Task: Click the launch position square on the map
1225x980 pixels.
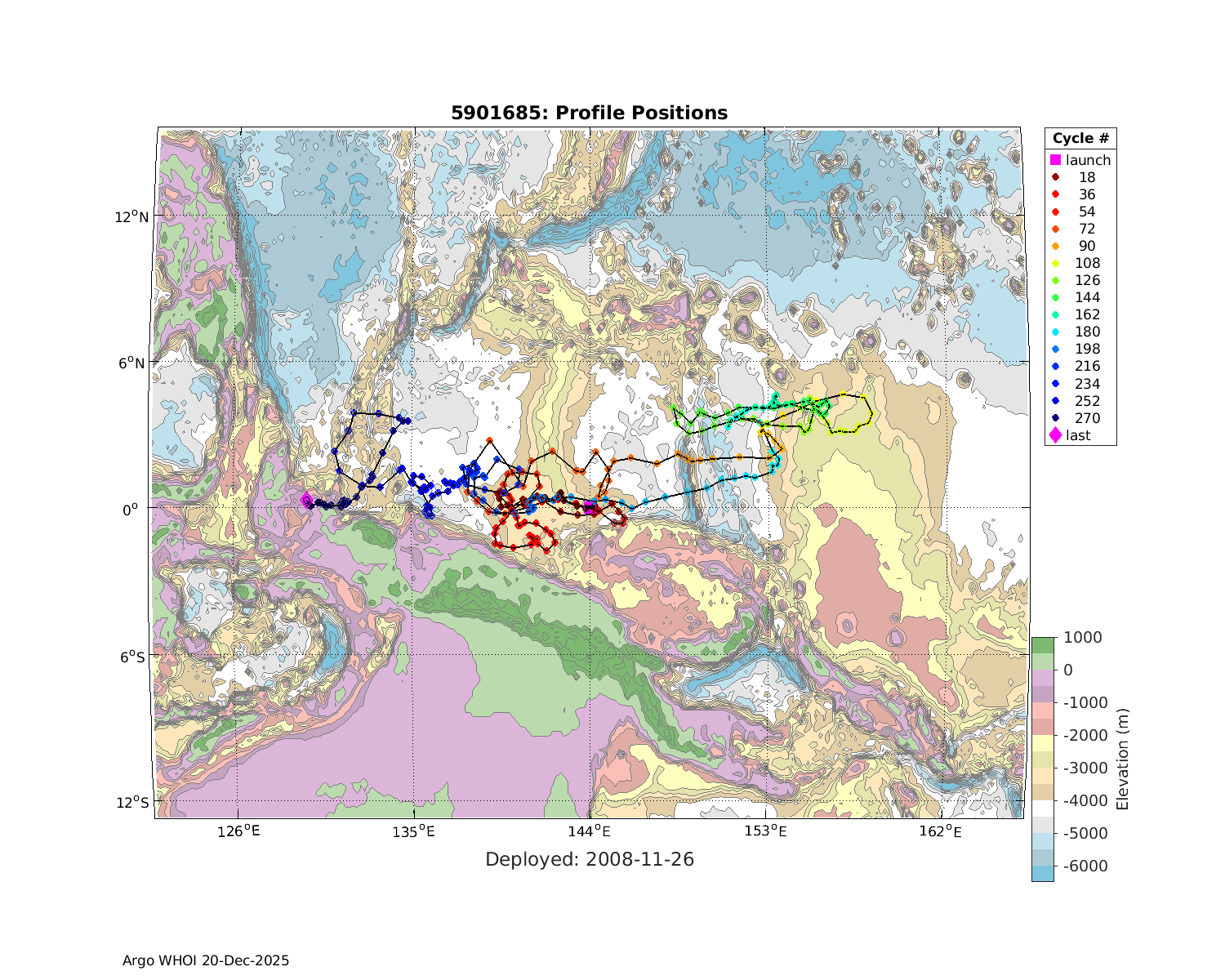Action: [590, 507]
